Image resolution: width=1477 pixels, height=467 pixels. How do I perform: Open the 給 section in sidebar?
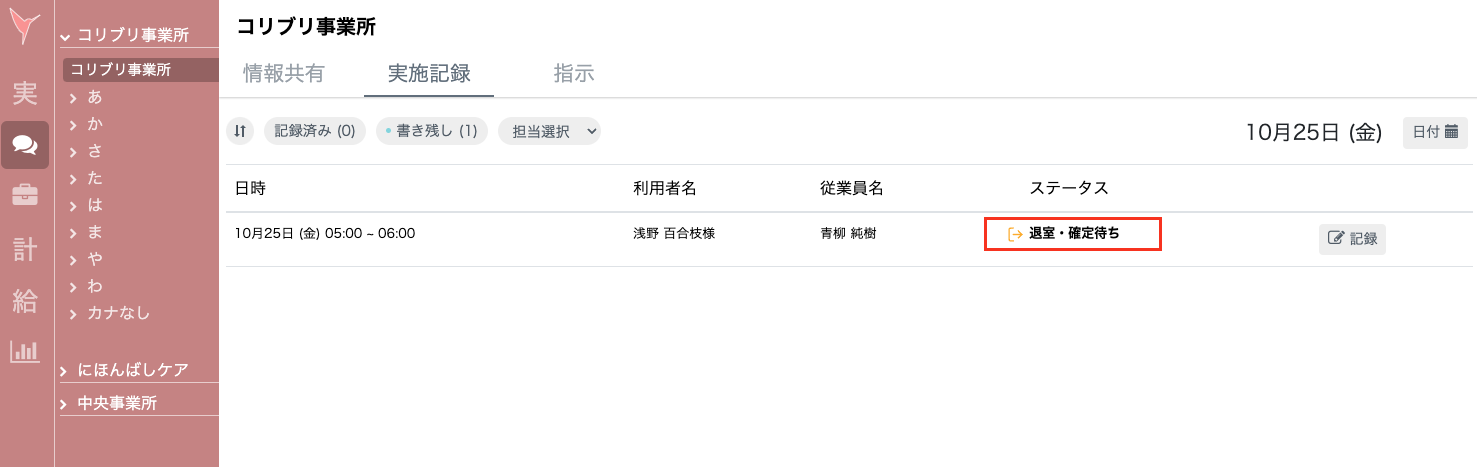25,300
